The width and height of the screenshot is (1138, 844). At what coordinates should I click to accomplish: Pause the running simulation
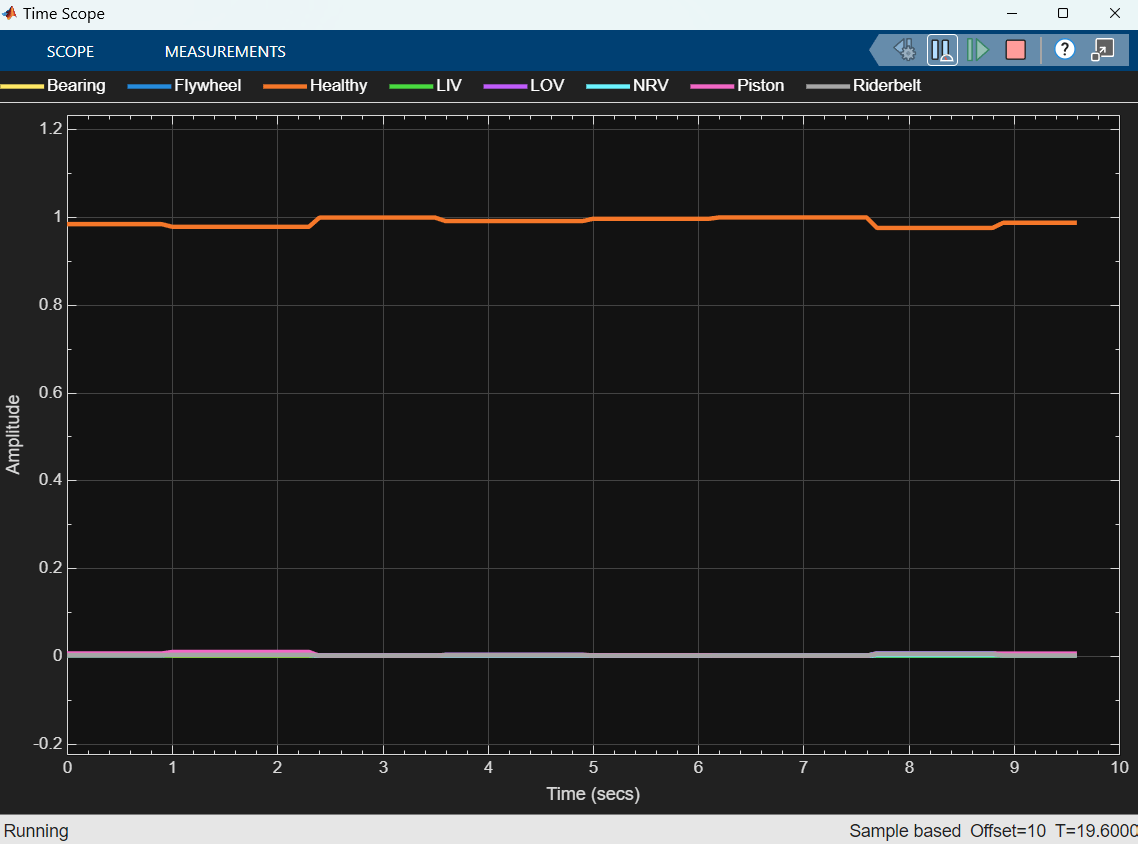[942, 50]
